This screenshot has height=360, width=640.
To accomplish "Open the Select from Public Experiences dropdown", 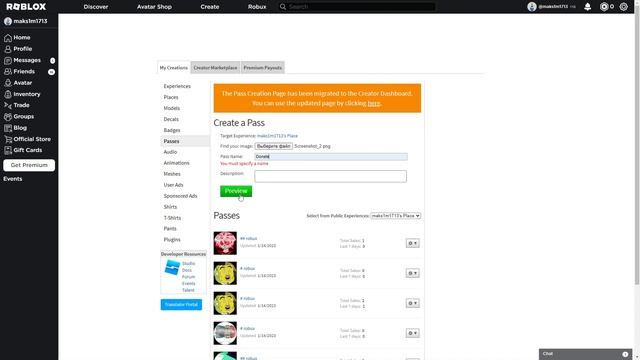I will [x=395, y=216].
